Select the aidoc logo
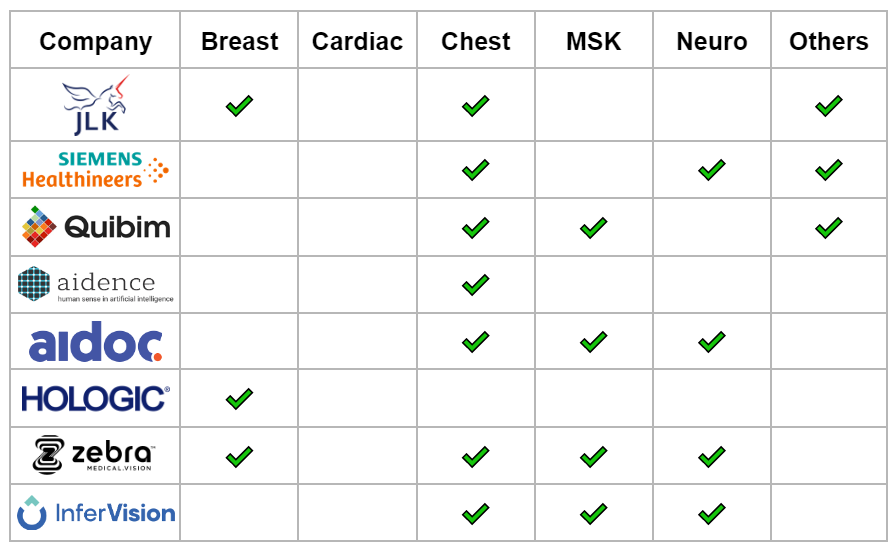The height and width of the screenshot is (551, 895). [x=95, y=343]
